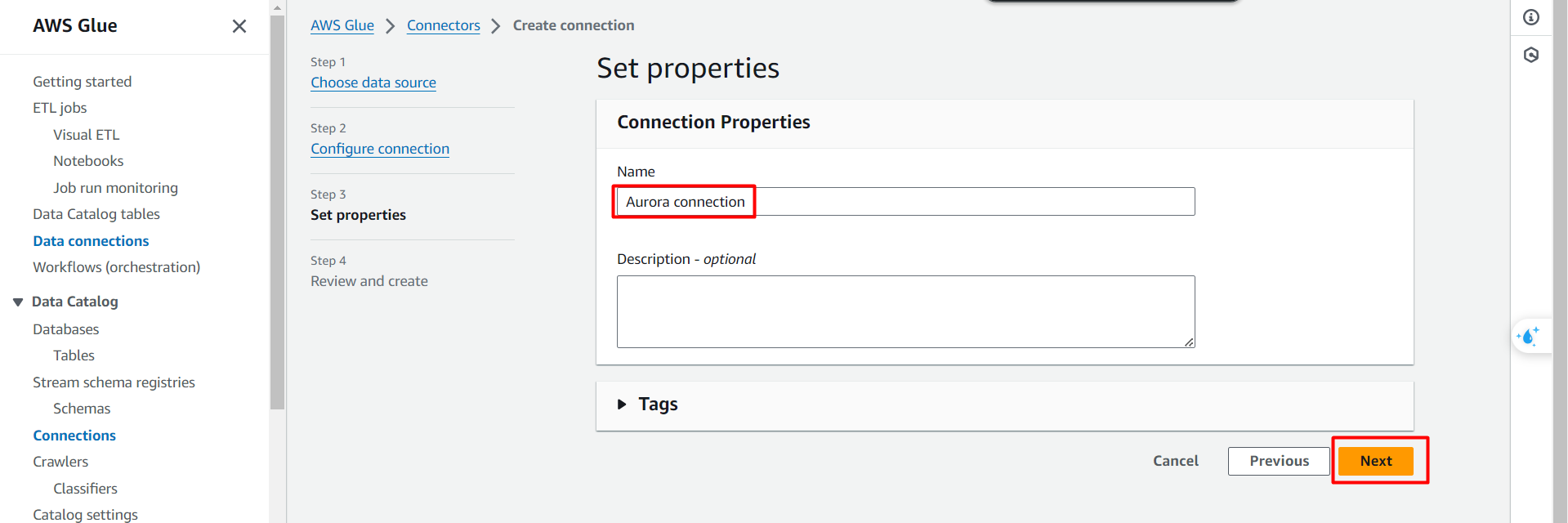This screenshot has width=1568, height=523.
Task: Click the Description text area
Action: tap(905, 311)
